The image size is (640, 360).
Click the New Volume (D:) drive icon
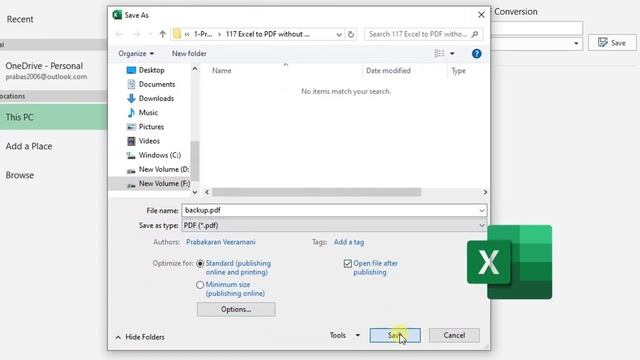tap(131, 170)
